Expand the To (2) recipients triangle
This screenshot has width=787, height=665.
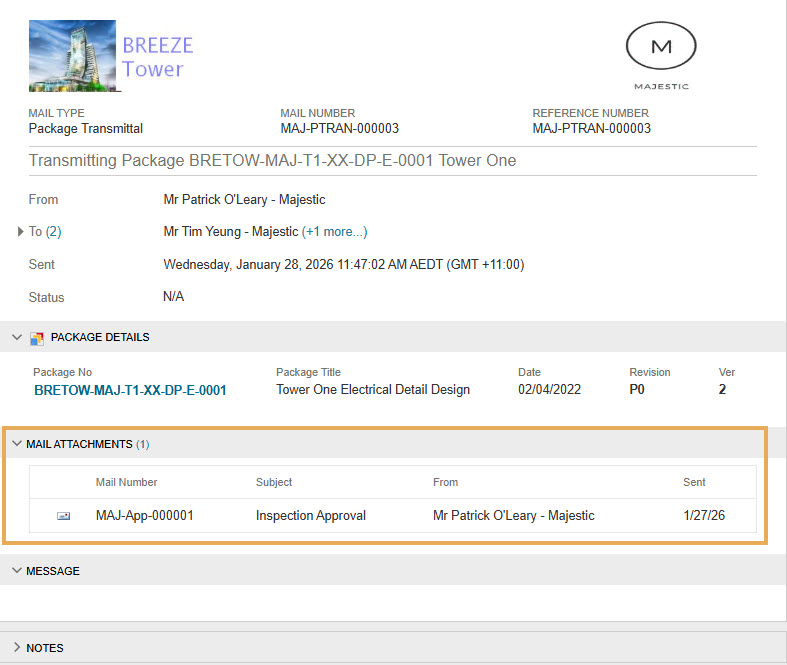coord(21,232)
